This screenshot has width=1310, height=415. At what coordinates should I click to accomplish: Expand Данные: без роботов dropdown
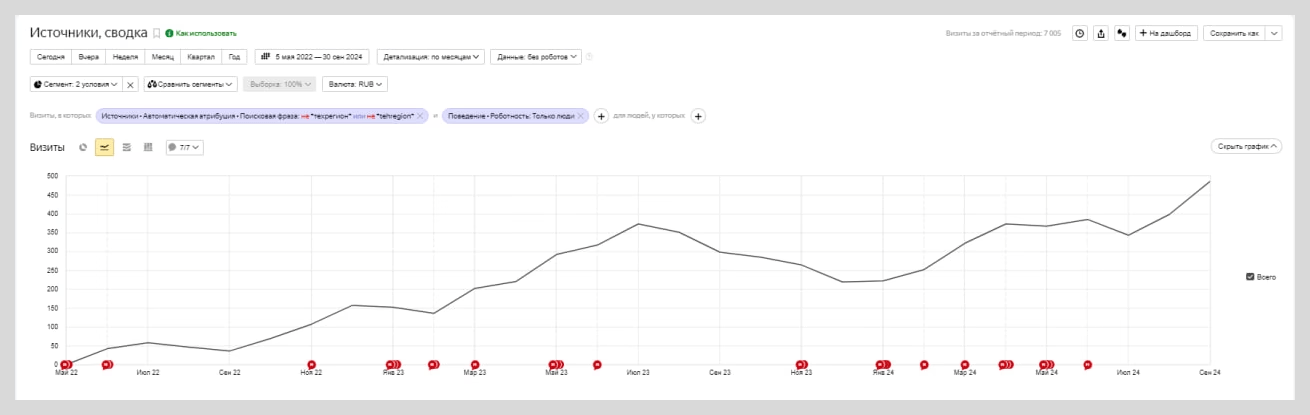[x=536, y=57]
